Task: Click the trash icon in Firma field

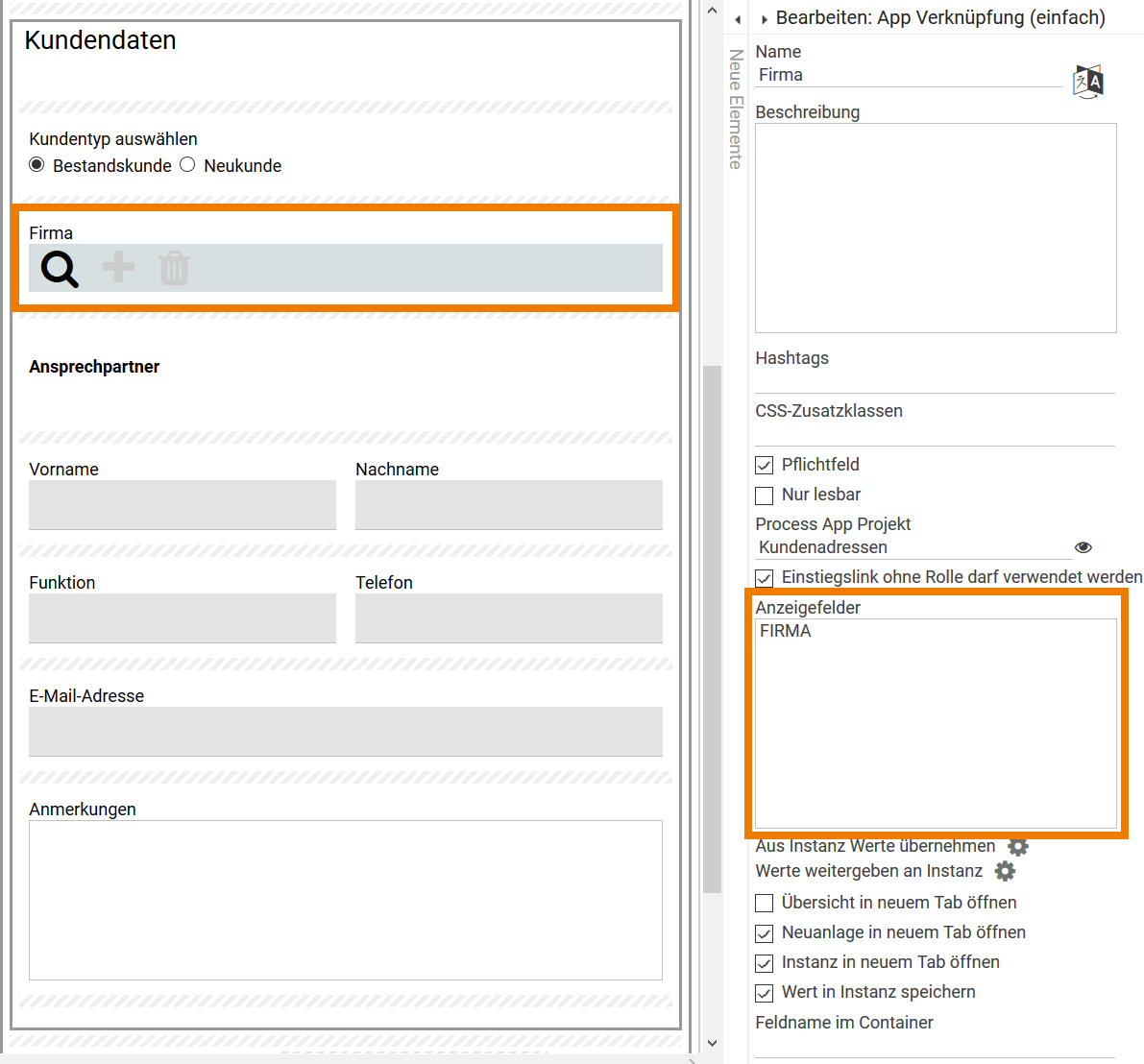Action: (174, 268)
